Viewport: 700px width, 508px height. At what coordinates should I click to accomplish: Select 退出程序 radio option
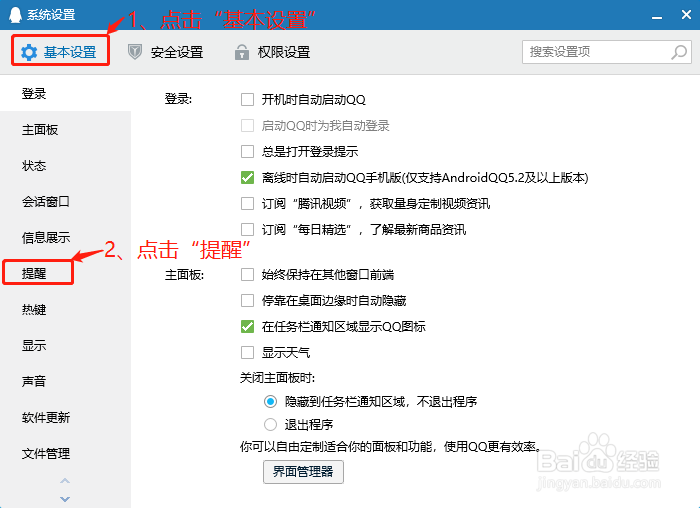[x=270, y=424]
